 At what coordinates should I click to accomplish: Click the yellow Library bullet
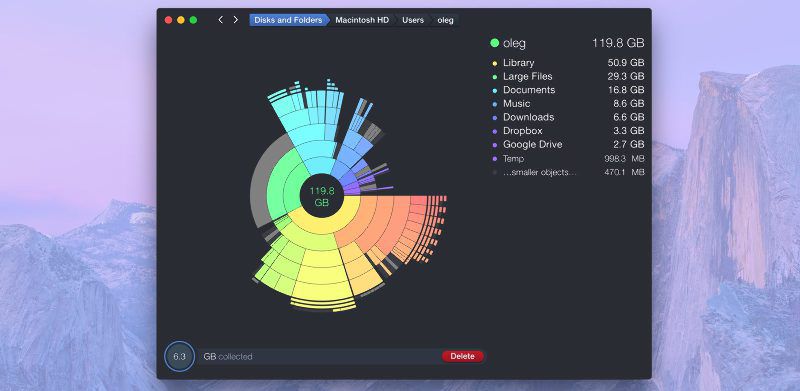pyautogui.click(x=494, y=63)
